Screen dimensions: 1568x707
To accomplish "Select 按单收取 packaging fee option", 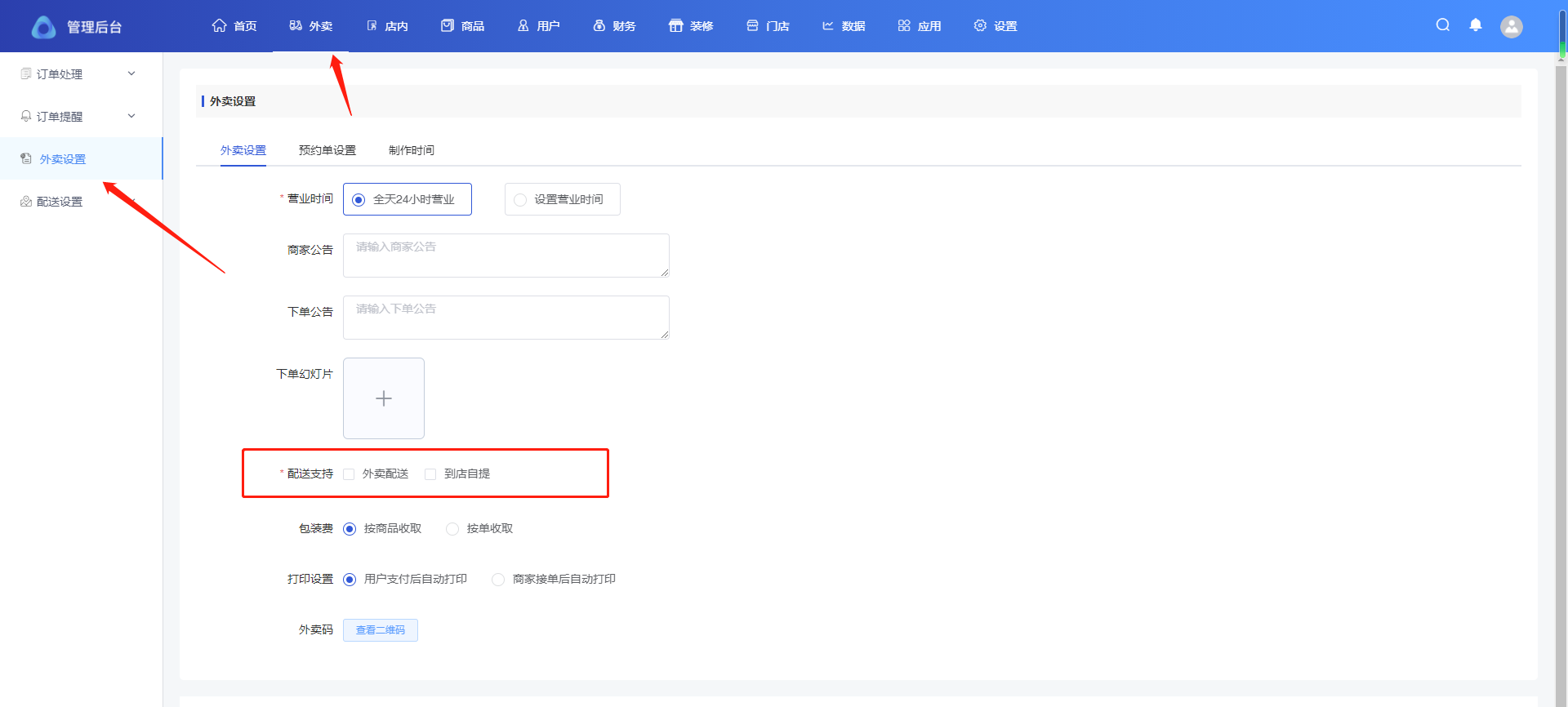I will click(452, 529).
